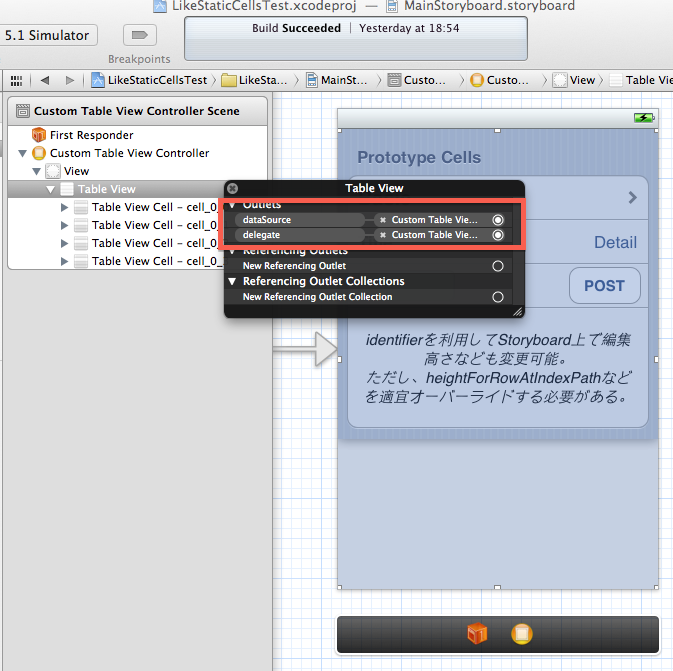This screenshot has width=673, height=671.
Task: Collapse the Referencing Outlet Collections section
Action: [232, 282]
